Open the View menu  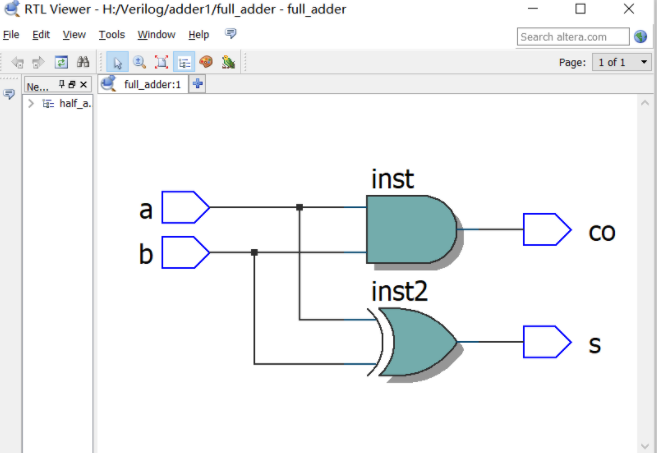(74, 34)
